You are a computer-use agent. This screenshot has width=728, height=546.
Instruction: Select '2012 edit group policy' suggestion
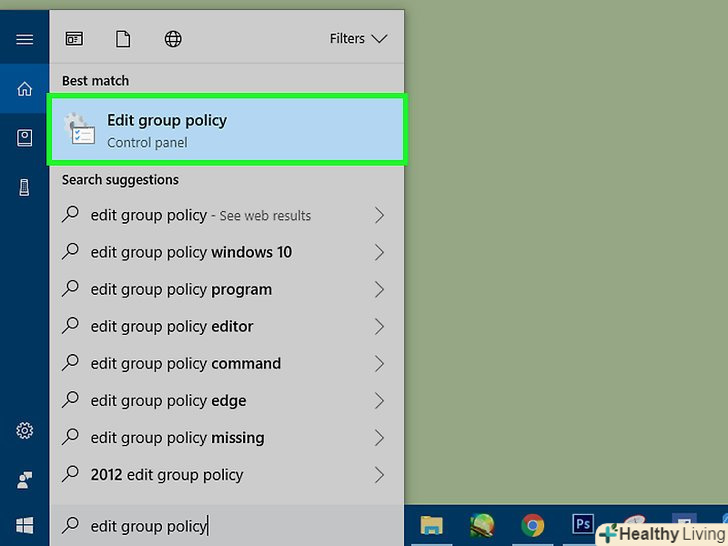pos(167,474)
